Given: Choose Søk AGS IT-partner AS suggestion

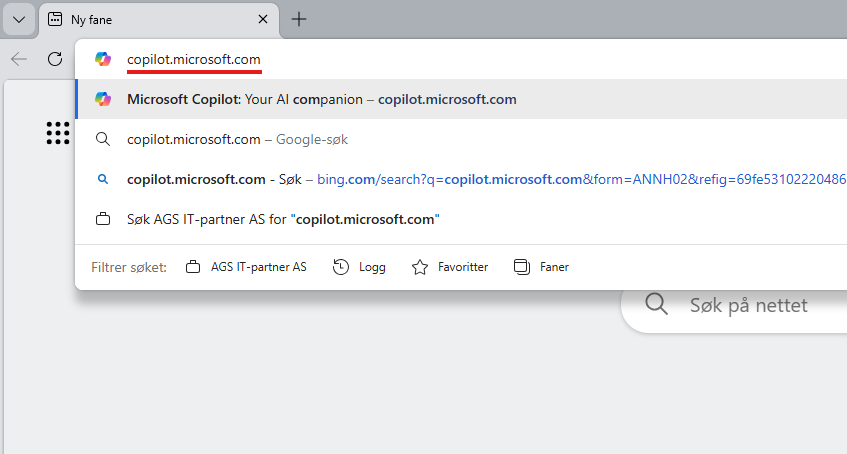Looking at the screenshot, I should pyautogui.click(x=461, y=219).
